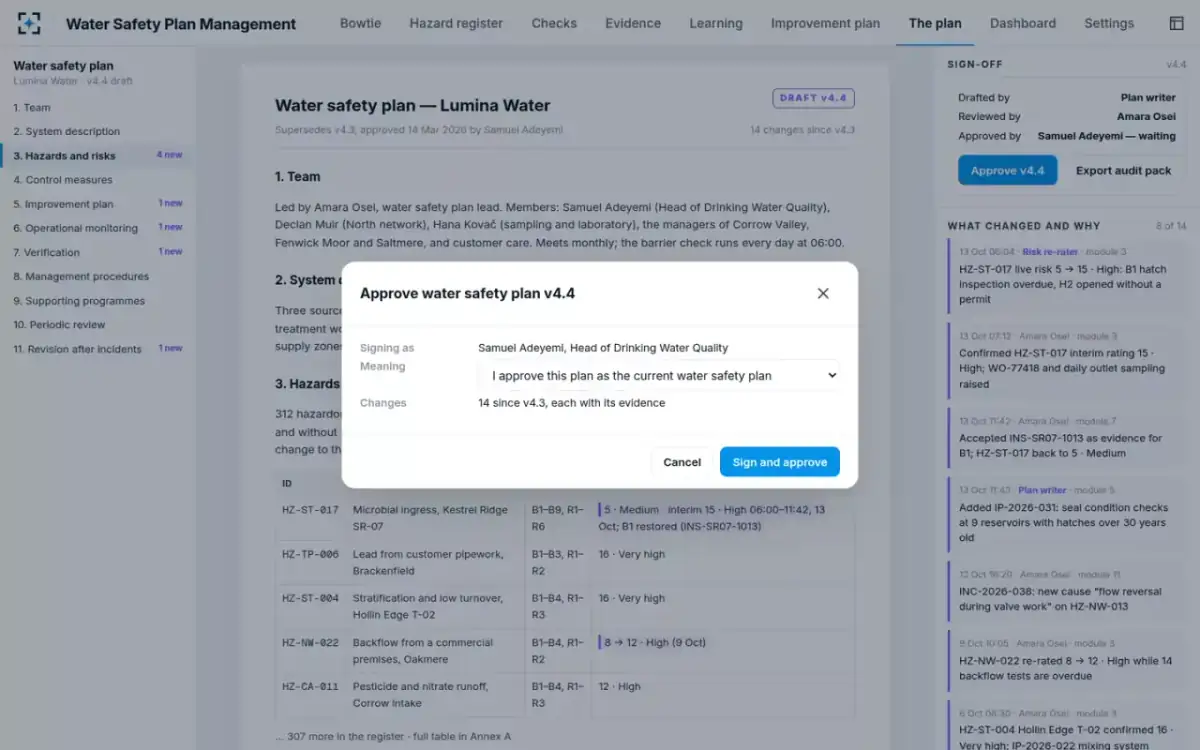Click Approve v4.4 in sign-off panel
The image size is (1200, 750).
coord(1007,170)
